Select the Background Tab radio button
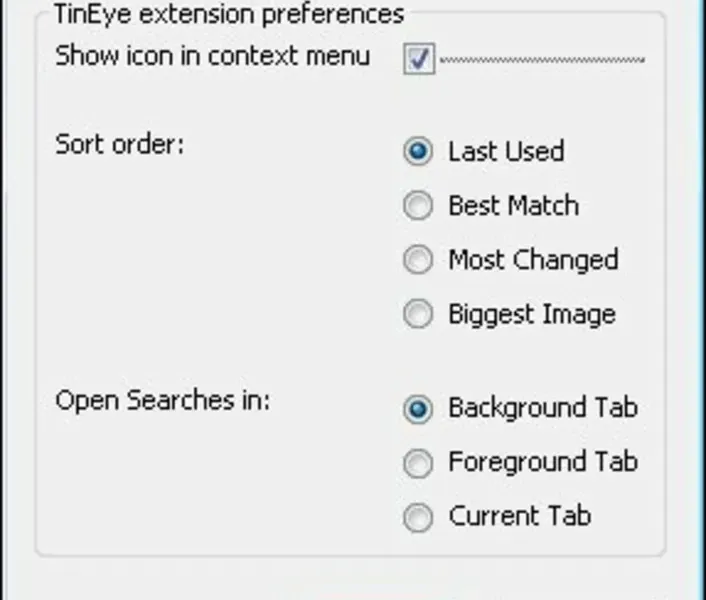The image size is (706, 600). tap(418, 409)
